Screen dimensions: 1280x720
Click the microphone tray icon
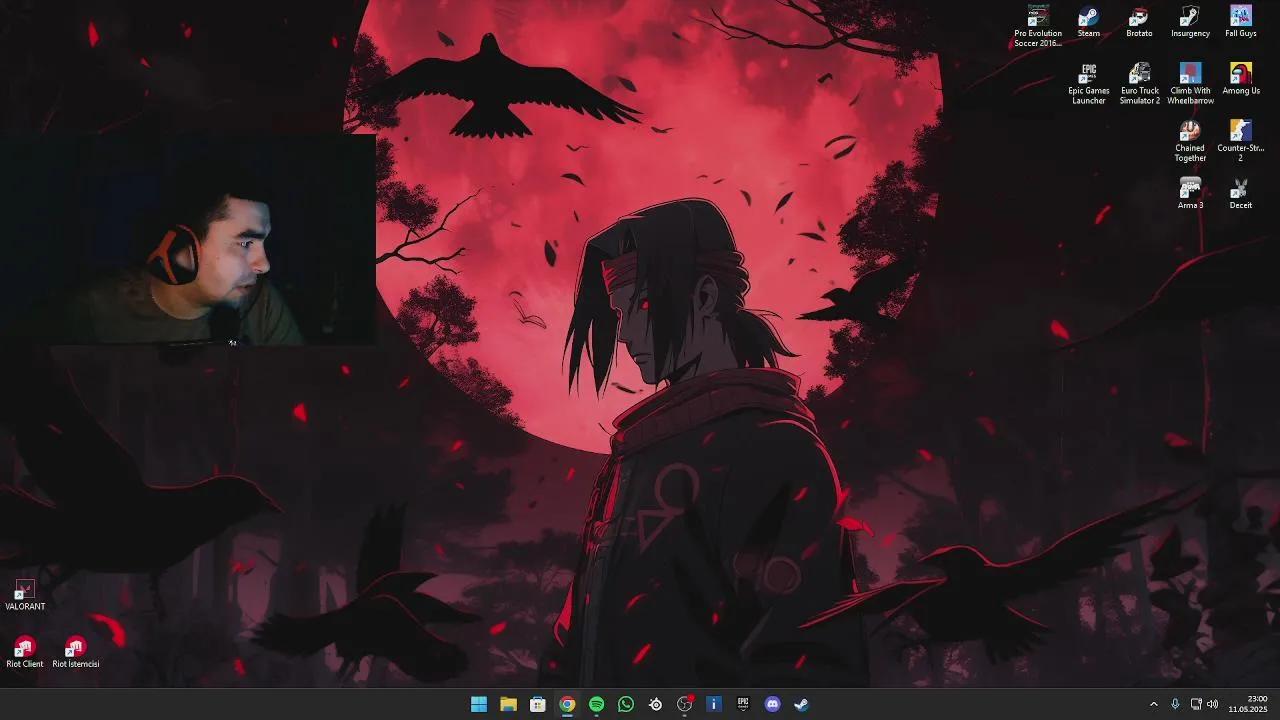point(1175,704)
